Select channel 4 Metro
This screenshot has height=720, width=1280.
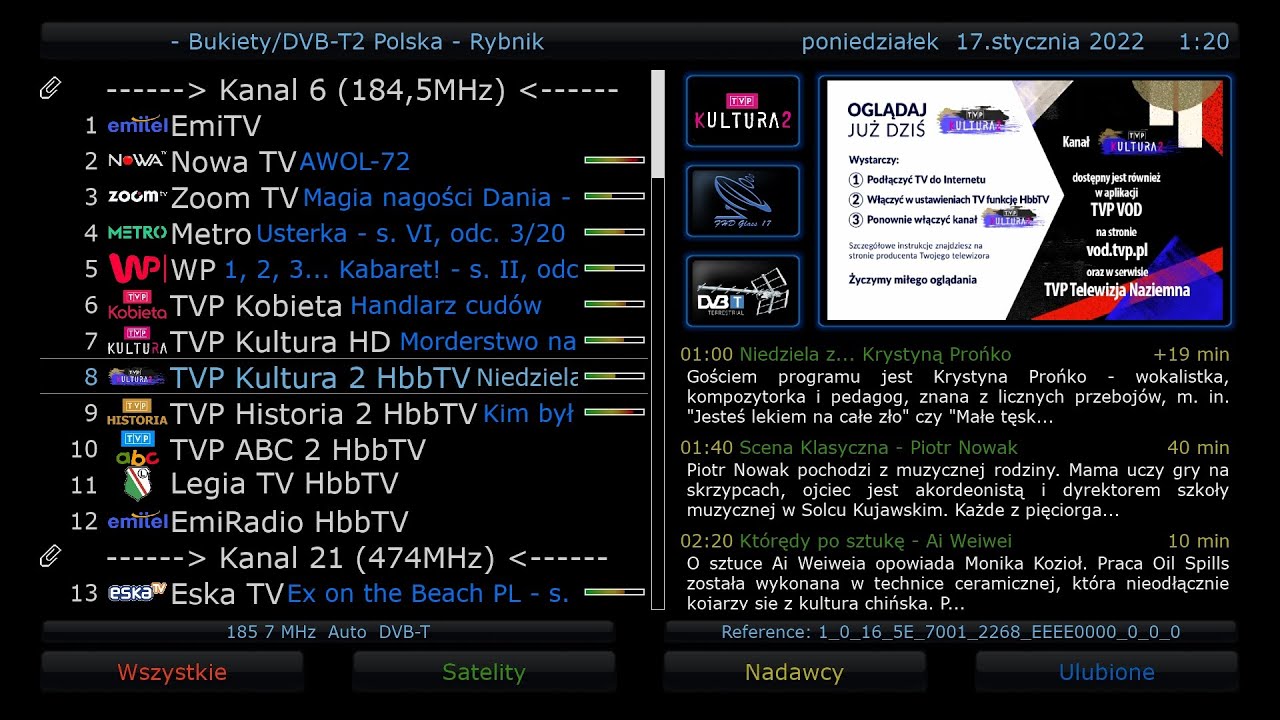344,234
